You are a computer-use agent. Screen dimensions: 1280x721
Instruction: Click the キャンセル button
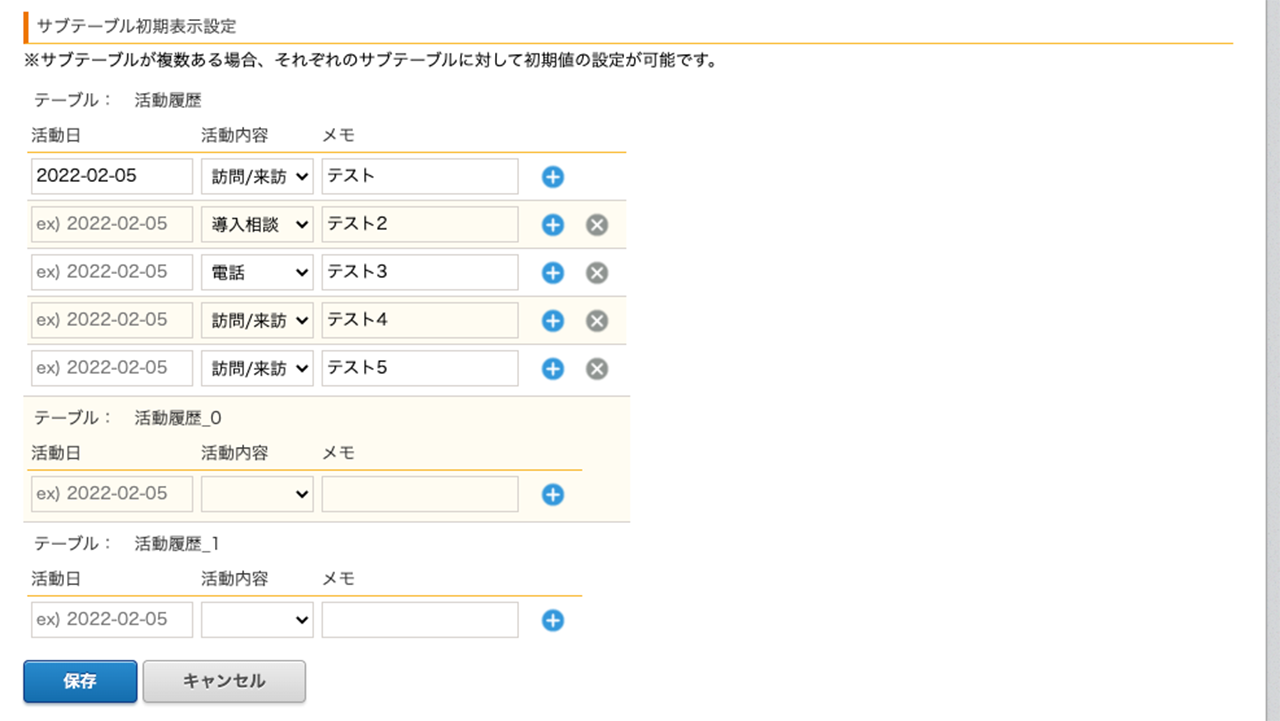click(224, 681)
